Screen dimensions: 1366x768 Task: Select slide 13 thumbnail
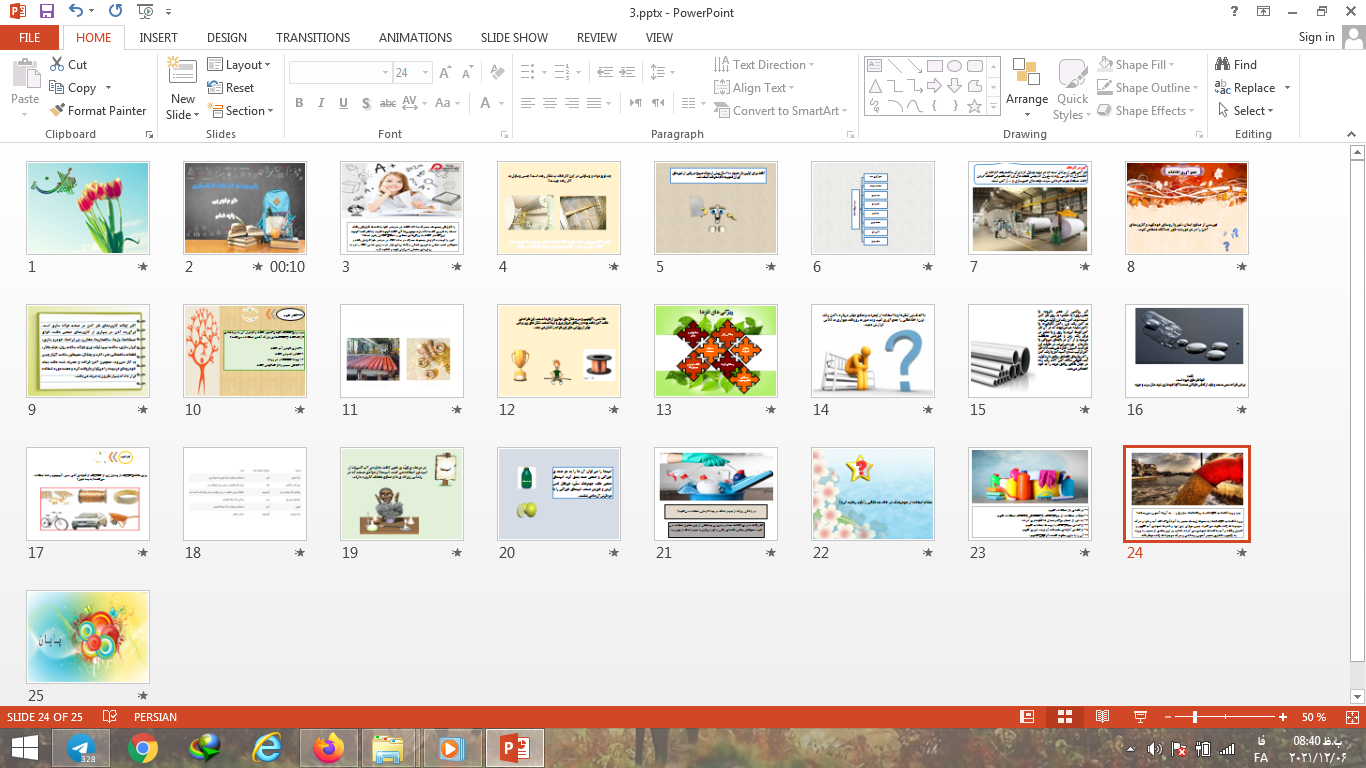click(x=715, y=351)
